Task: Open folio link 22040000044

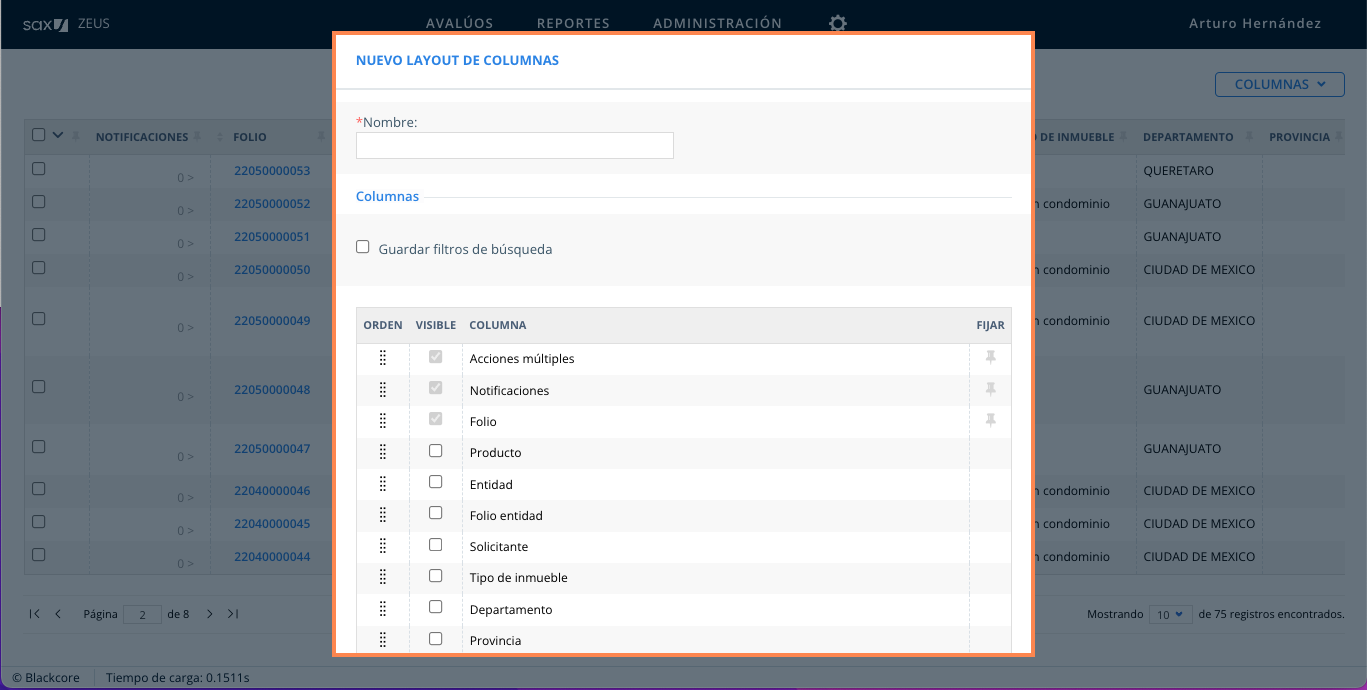Action: (x=272, y=557)
